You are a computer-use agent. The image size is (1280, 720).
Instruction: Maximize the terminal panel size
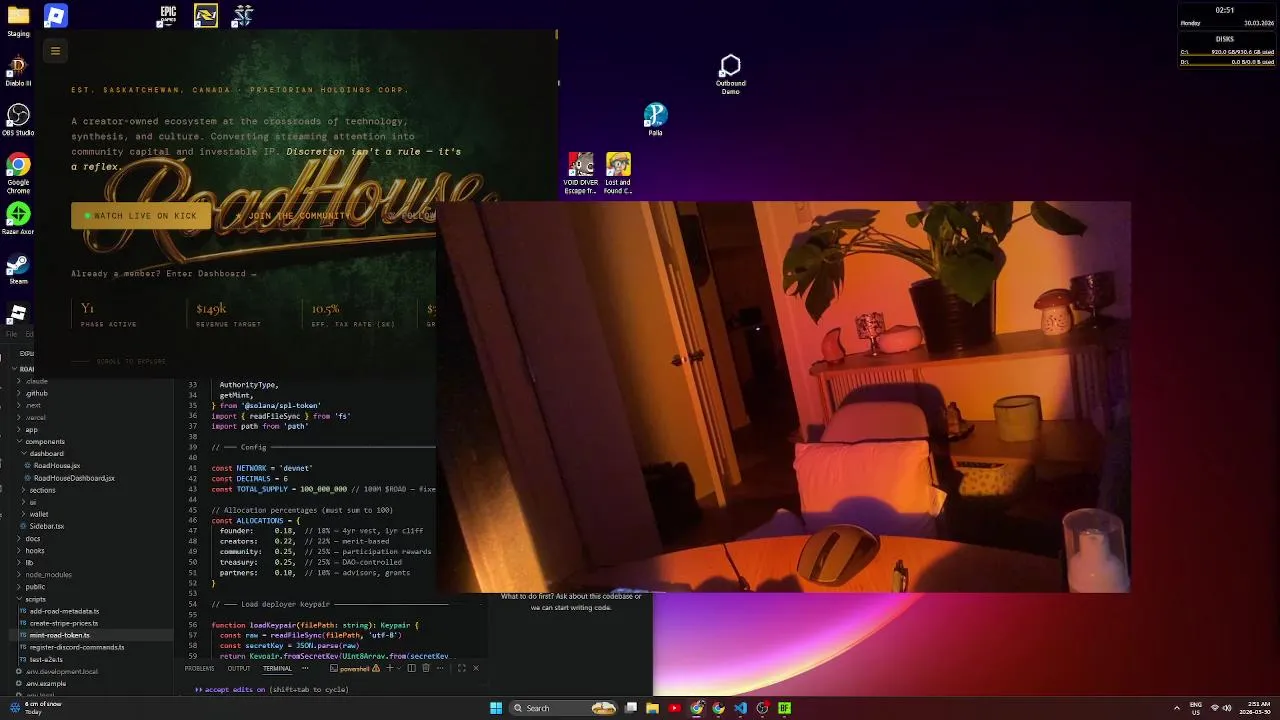coord(460,668)
